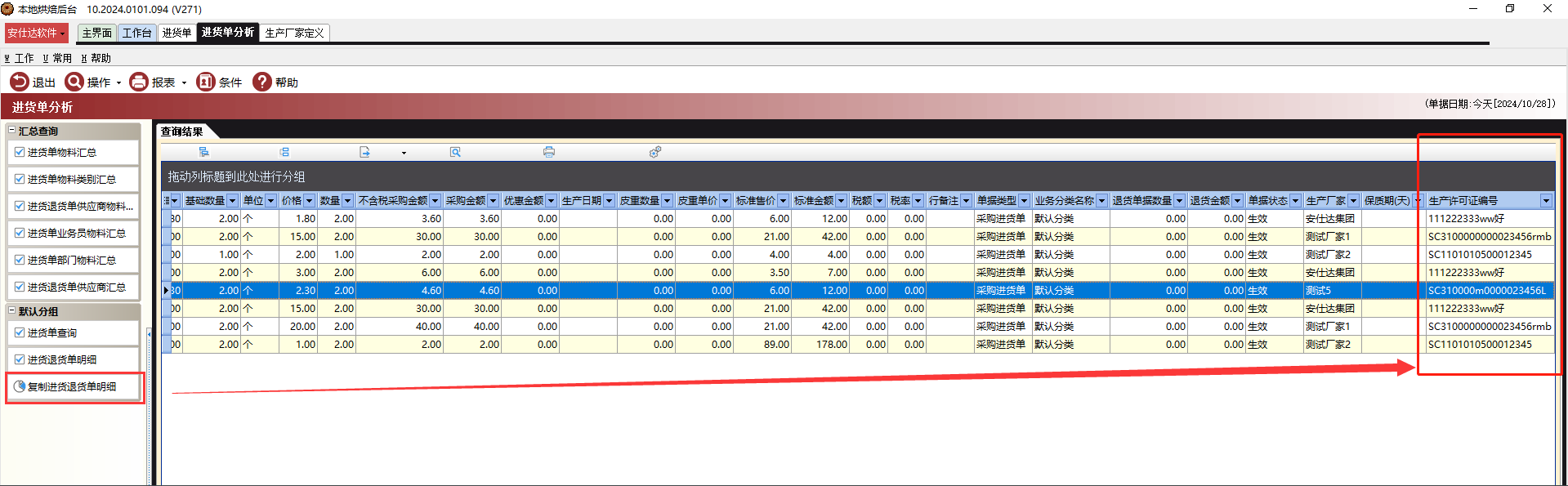Viewport: 1568px width, 486px height.
Task: Toggle 进货退货单供应商物料 checkbox
Action: [x=20, y=206]
